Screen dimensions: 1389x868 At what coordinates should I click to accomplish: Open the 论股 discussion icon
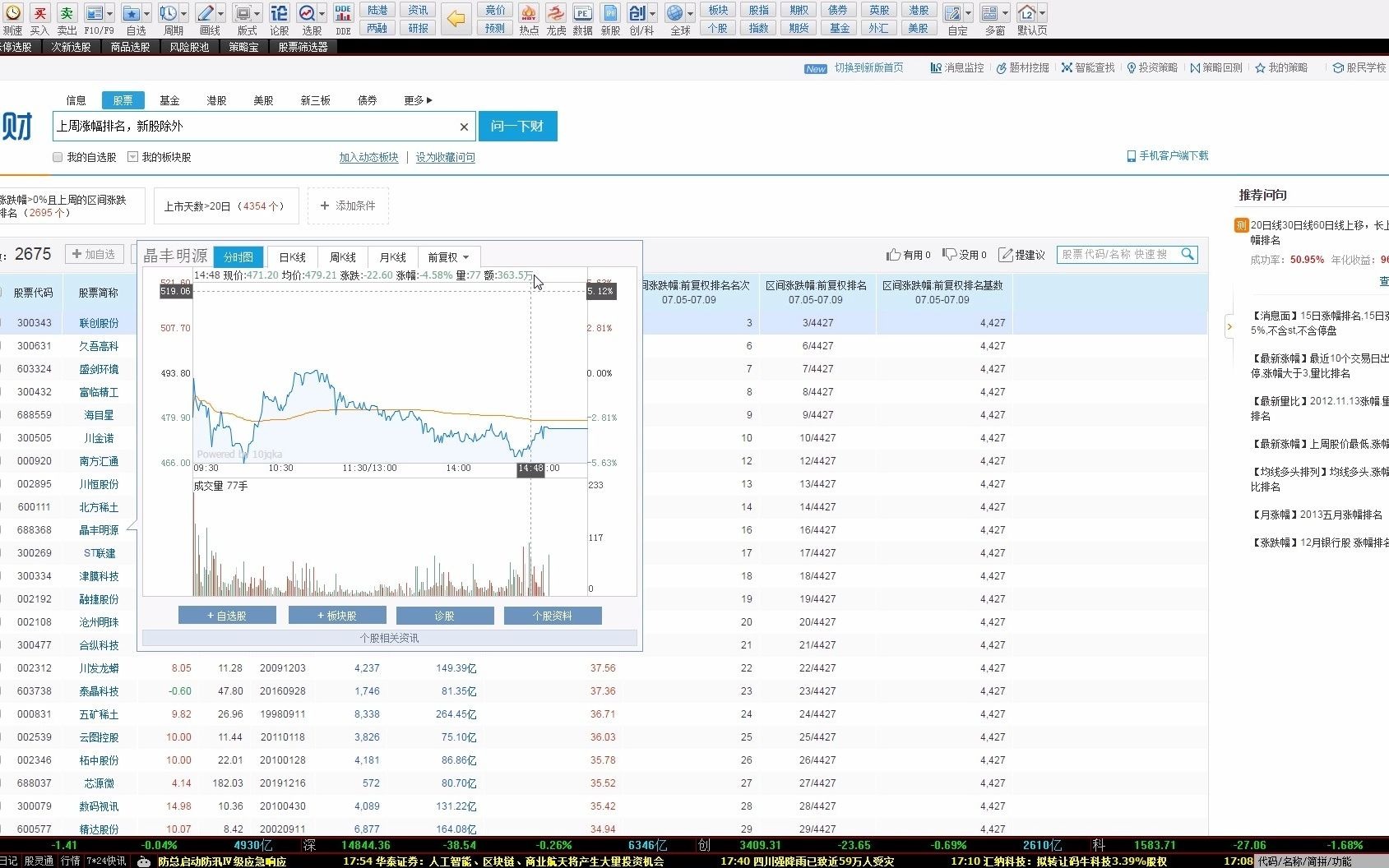280,13
